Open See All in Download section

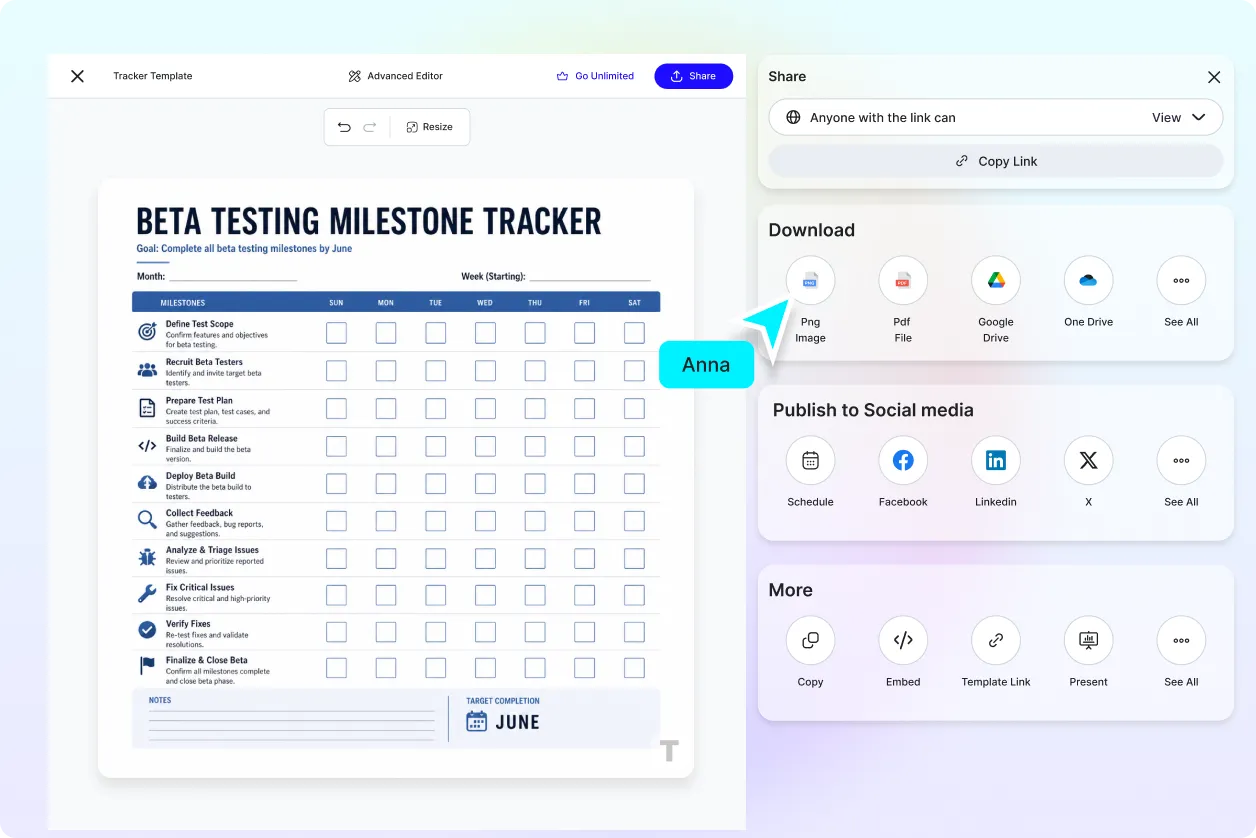1181,281
